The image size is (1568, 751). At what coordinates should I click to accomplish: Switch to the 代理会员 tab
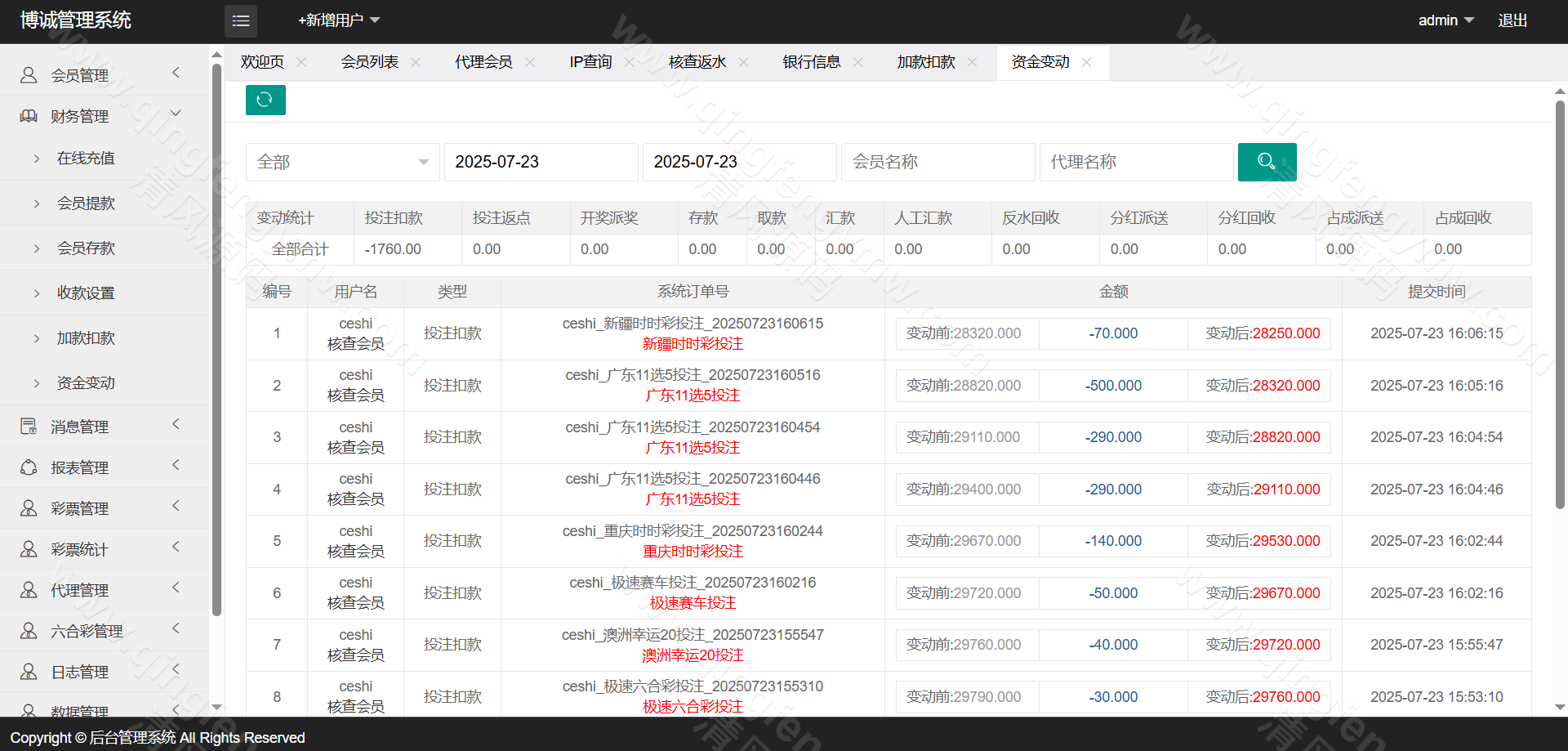click(x=484, y=62)
